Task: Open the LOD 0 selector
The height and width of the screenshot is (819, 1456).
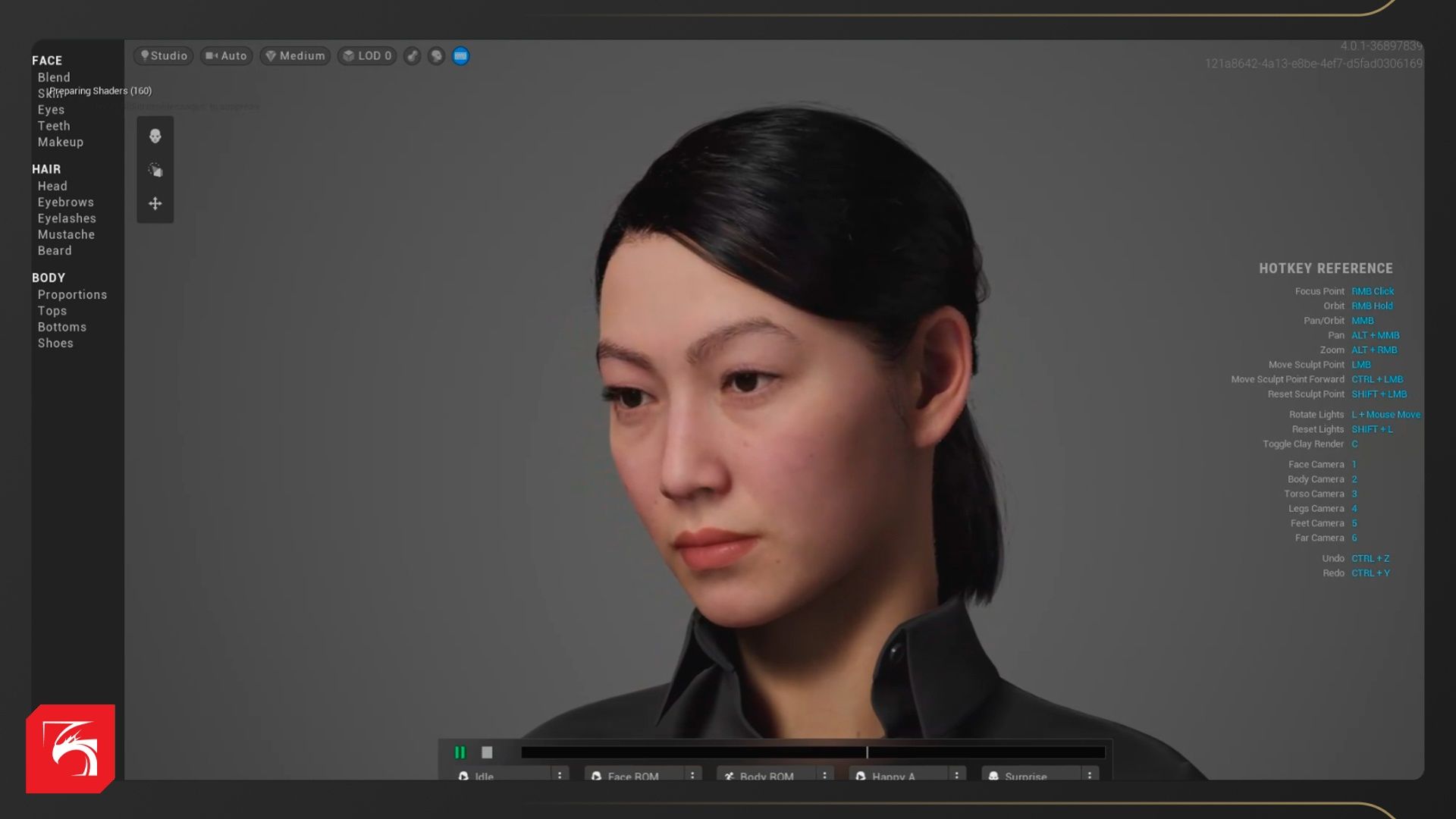Action: pos(367,56)
